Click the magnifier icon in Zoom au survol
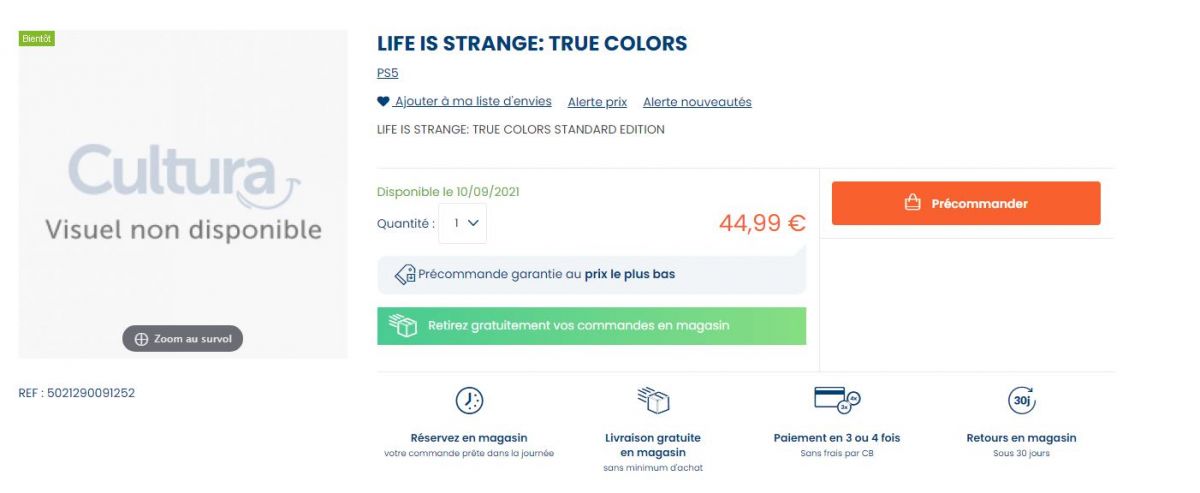This screenshot has height=493, width=1200. 141,339
